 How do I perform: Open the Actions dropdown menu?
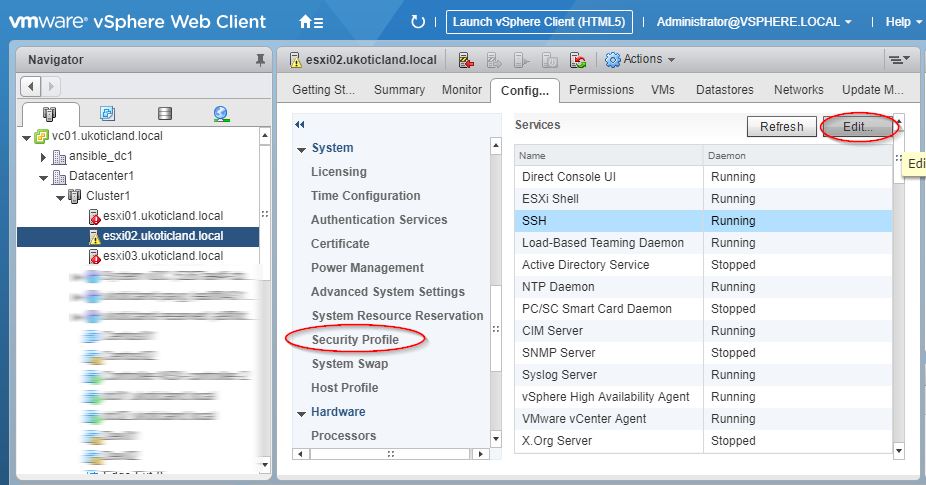pyautogui.click(x=649, y=59)
